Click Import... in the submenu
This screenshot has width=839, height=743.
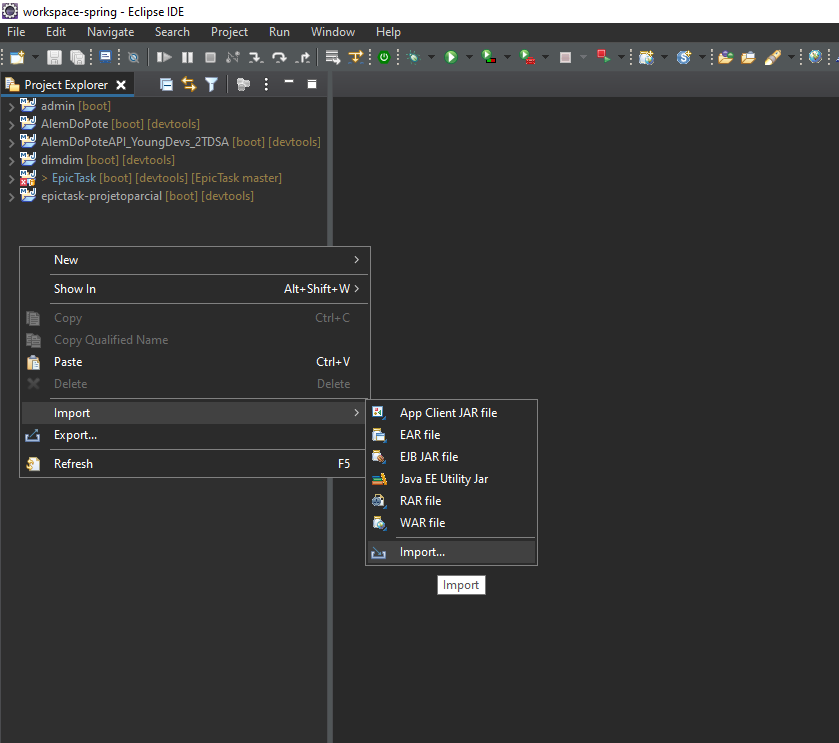pyautogui.click(x=452, y=552)
